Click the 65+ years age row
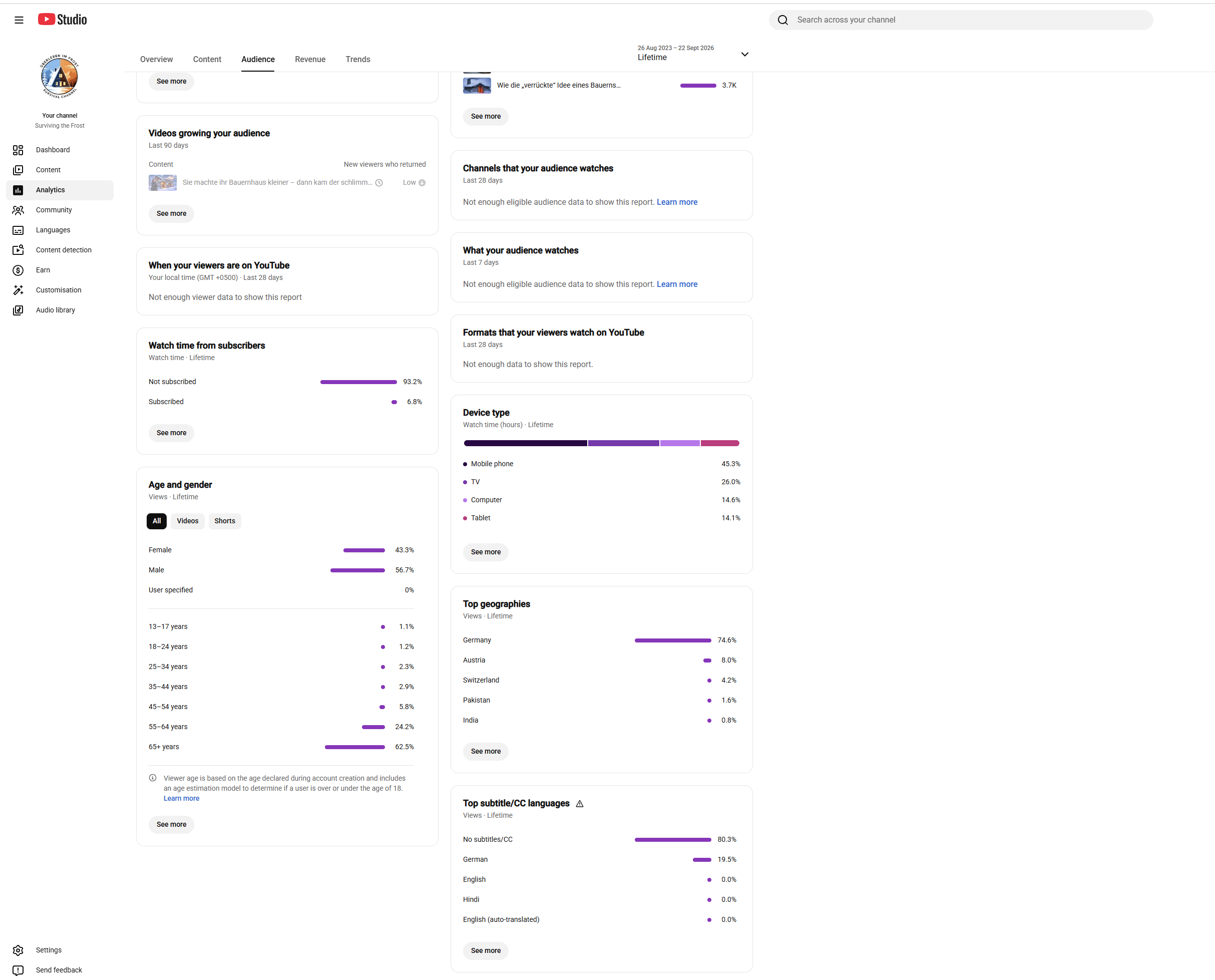 click(281, 747)
